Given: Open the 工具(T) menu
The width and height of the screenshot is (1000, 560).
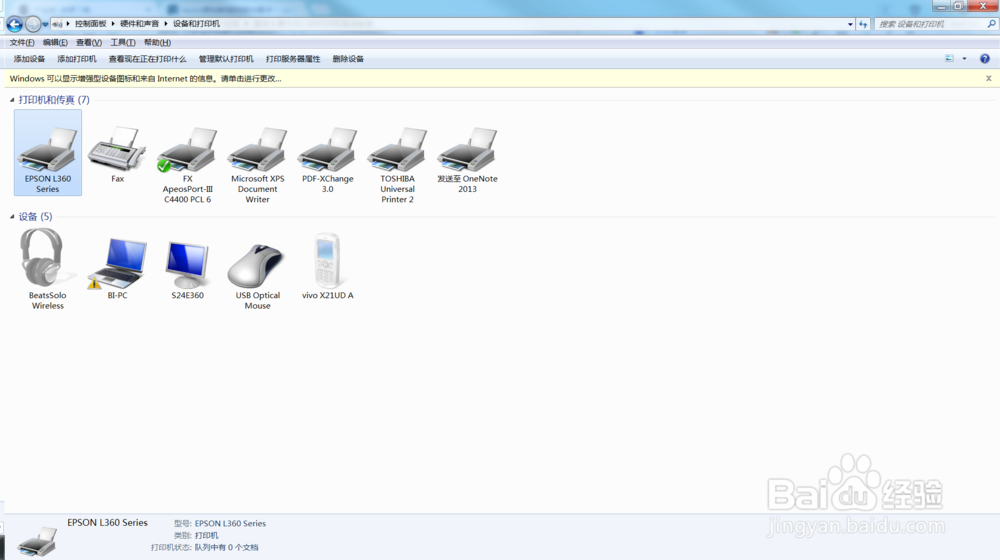Looking at the screenshot, I should (122, 43).
